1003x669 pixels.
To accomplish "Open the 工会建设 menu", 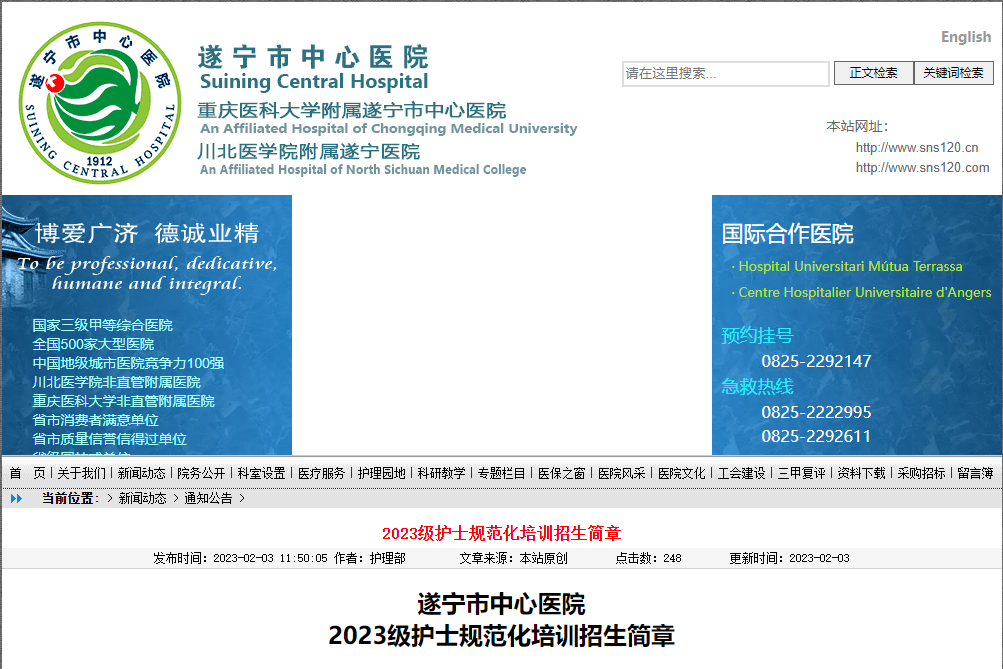I will [x=742, y=473].
